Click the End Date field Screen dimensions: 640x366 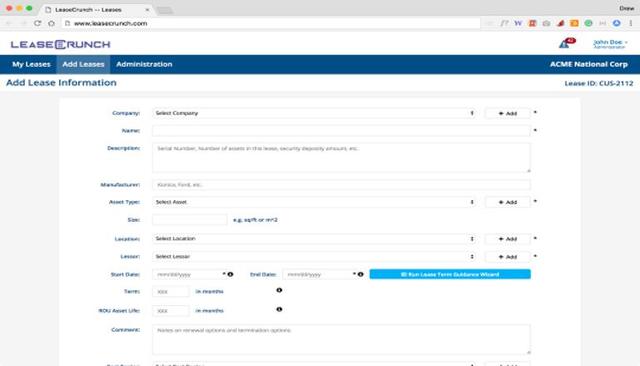pyautogui.click(x=317, y=275)
